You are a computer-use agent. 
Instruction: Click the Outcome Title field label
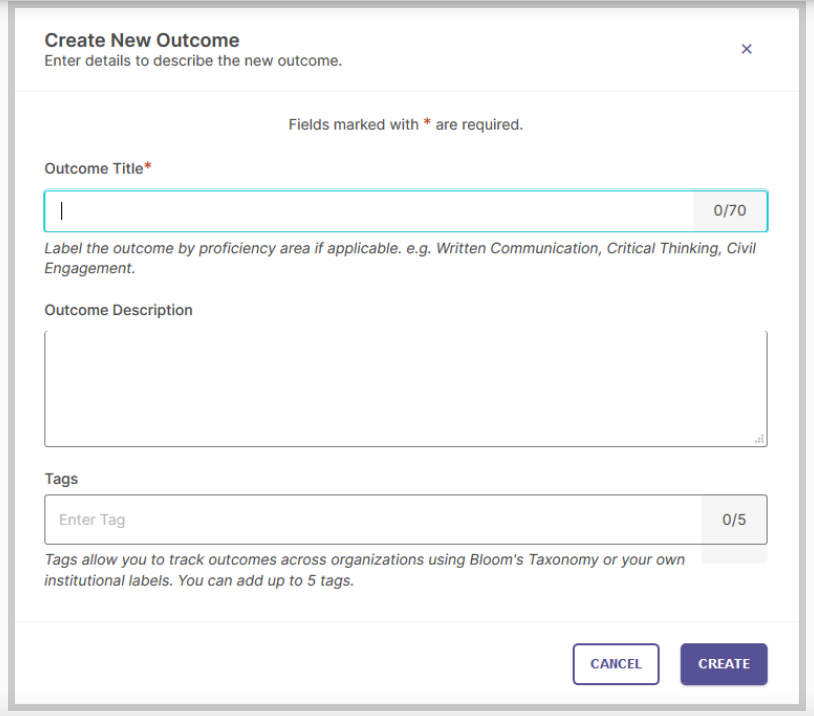coord(95,168)
